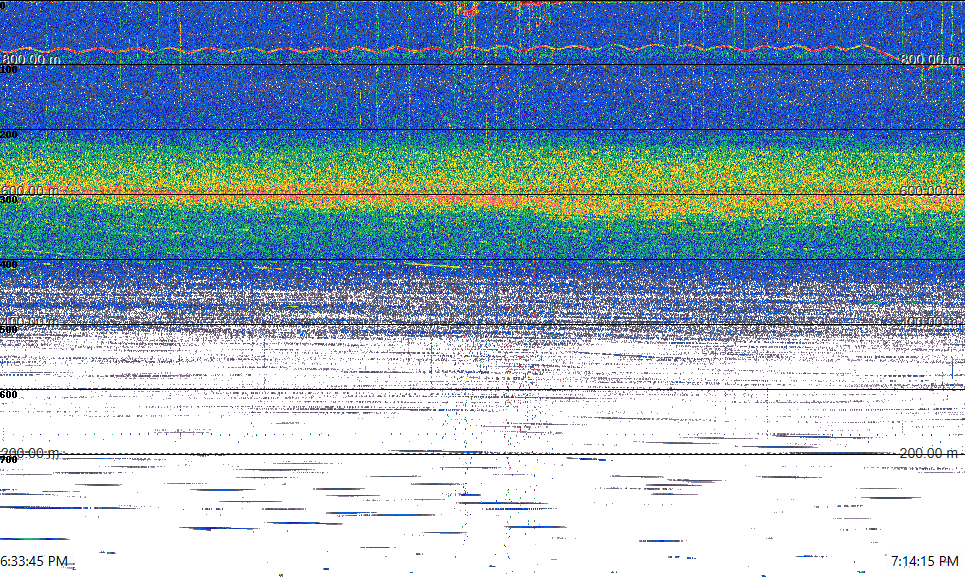This screenshot has height=578, width=965.
Task: Select the 500 depth axis label
Action: pyautogui.click(x=9, y=330)
